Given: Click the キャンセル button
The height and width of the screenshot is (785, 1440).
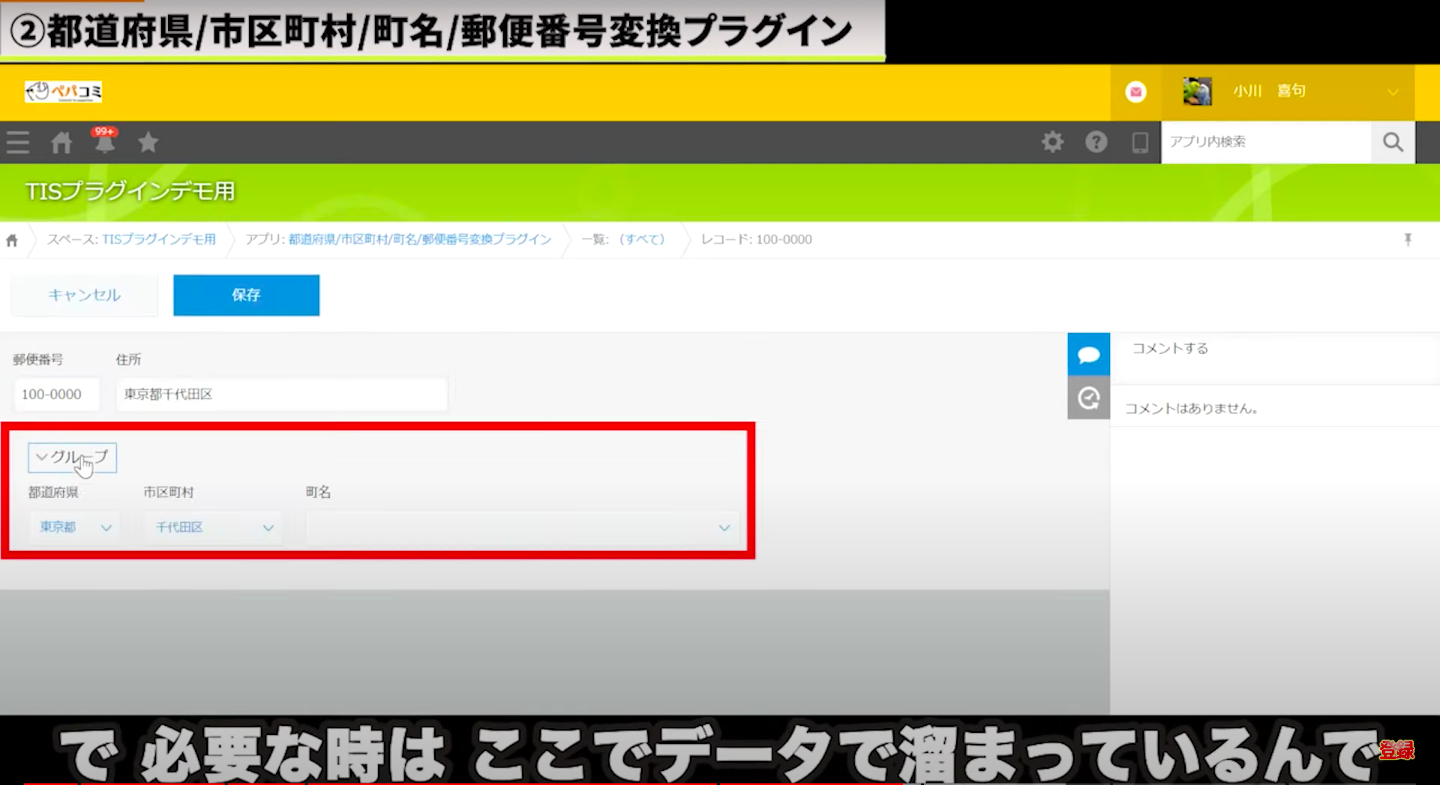Looking at the screenshot, I should [84, 295].
